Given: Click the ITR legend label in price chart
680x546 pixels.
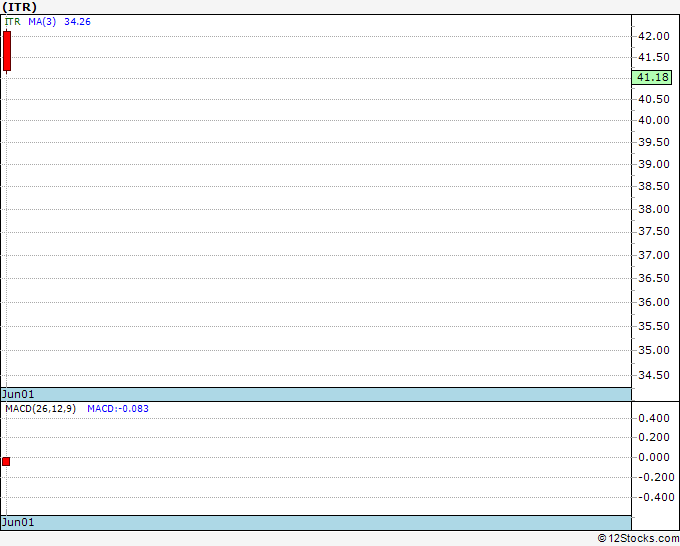Looking at the screenshot, I should coord(13,22).
